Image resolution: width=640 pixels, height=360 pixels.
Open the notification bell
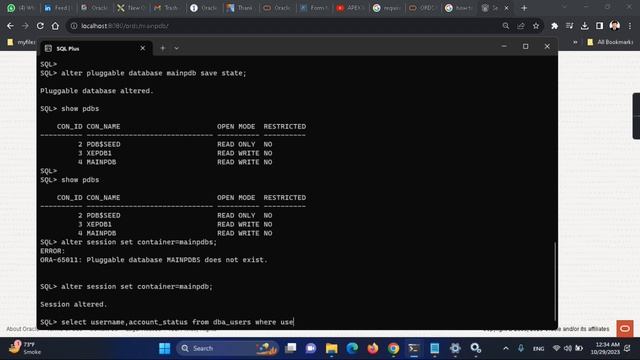click(x=628, y=348)
